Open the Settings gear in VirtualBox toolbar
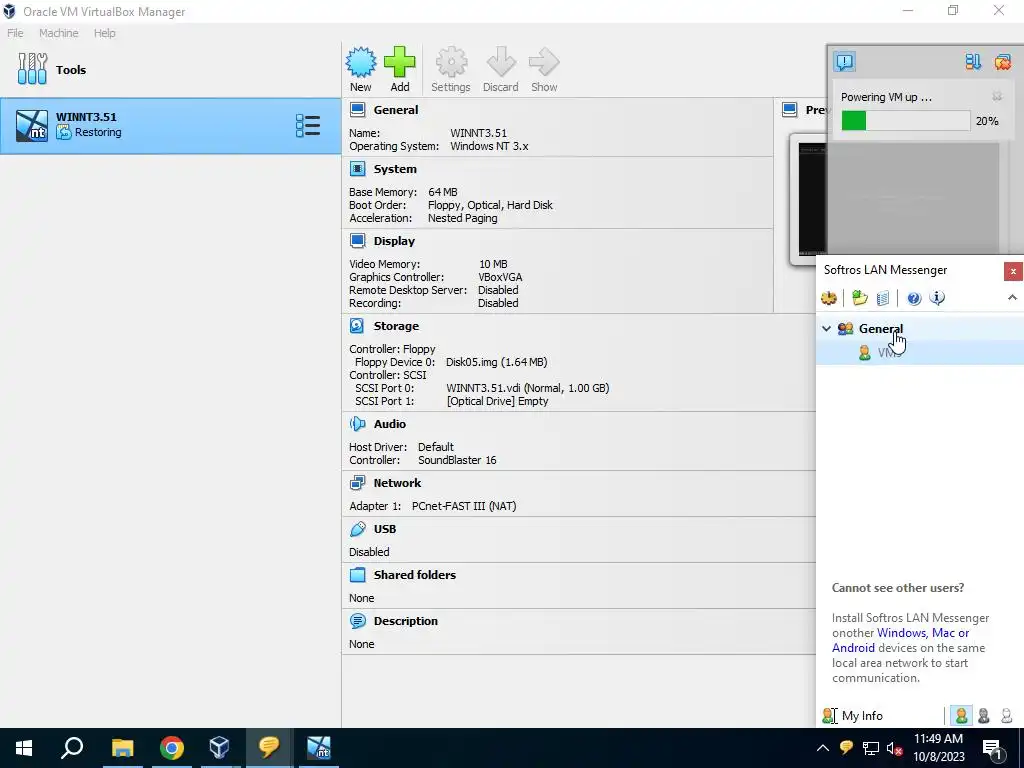This screenshot has height=768, width=1024. click(451, 63)
